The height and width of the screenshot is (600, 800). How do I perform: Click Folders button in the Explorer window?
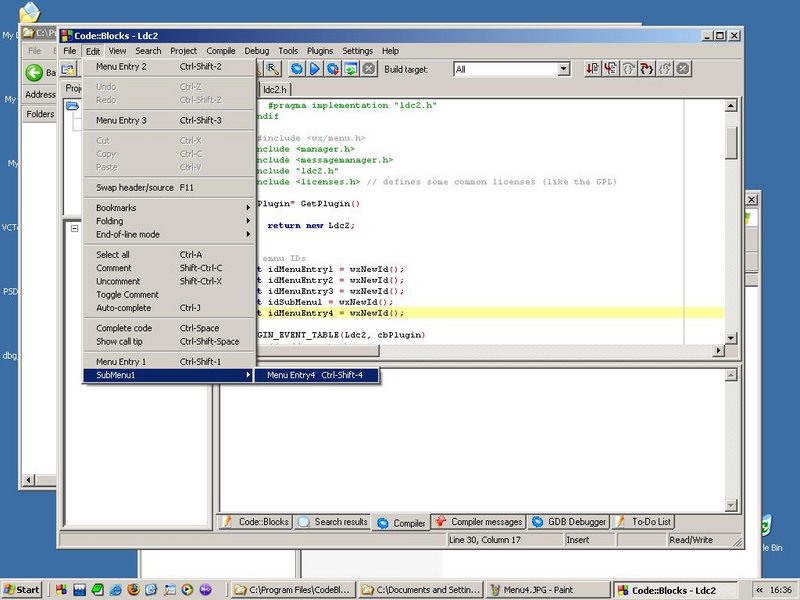[40, 114]
